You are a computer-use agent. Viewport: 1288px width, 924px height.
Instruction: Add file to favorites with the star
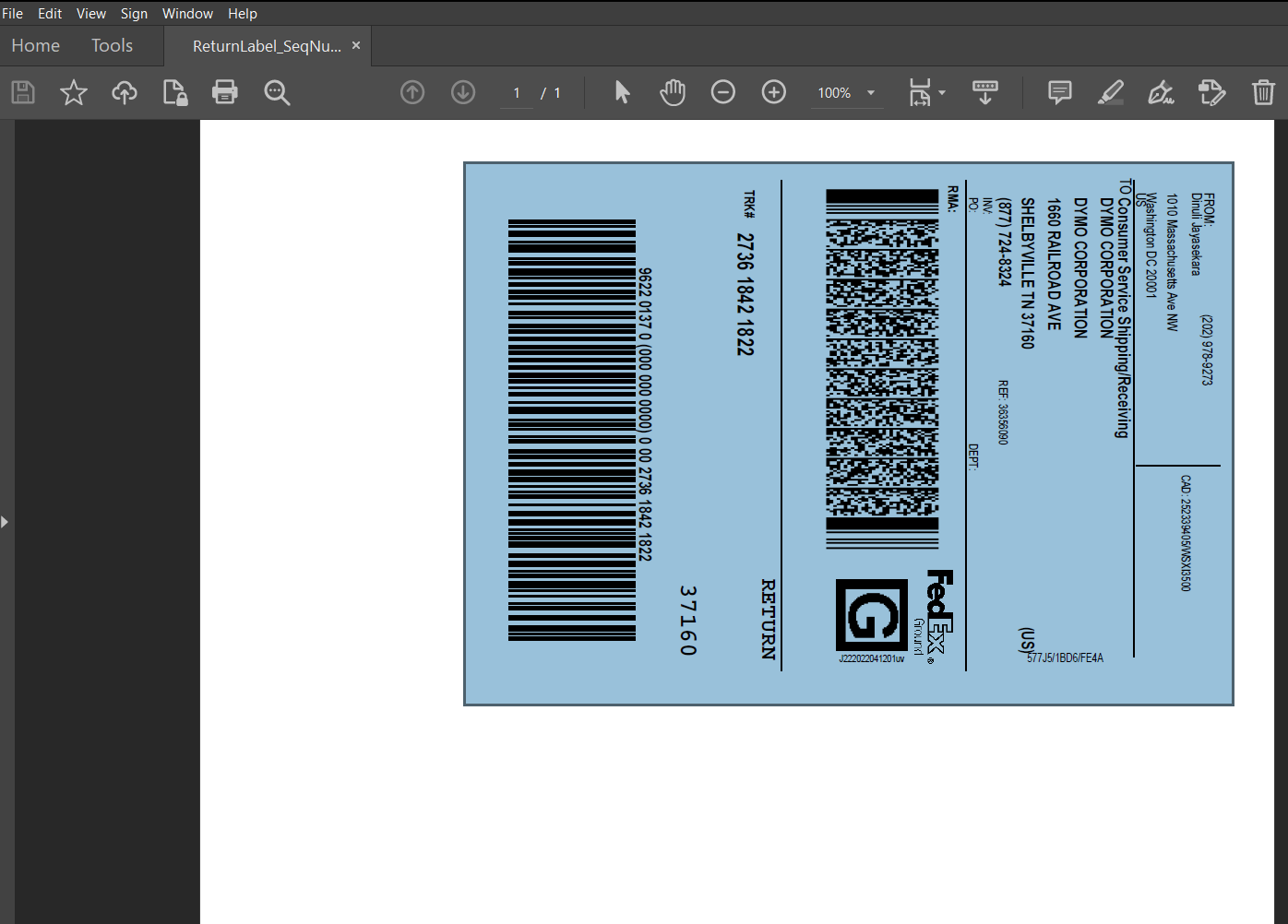tap(74, 92)
